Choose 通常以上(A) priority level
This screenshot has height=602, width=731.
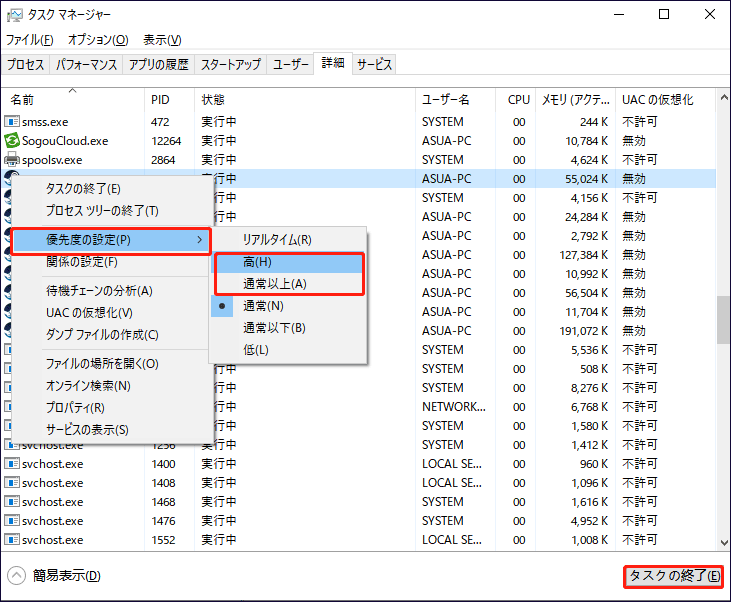(x=274, y=284)
